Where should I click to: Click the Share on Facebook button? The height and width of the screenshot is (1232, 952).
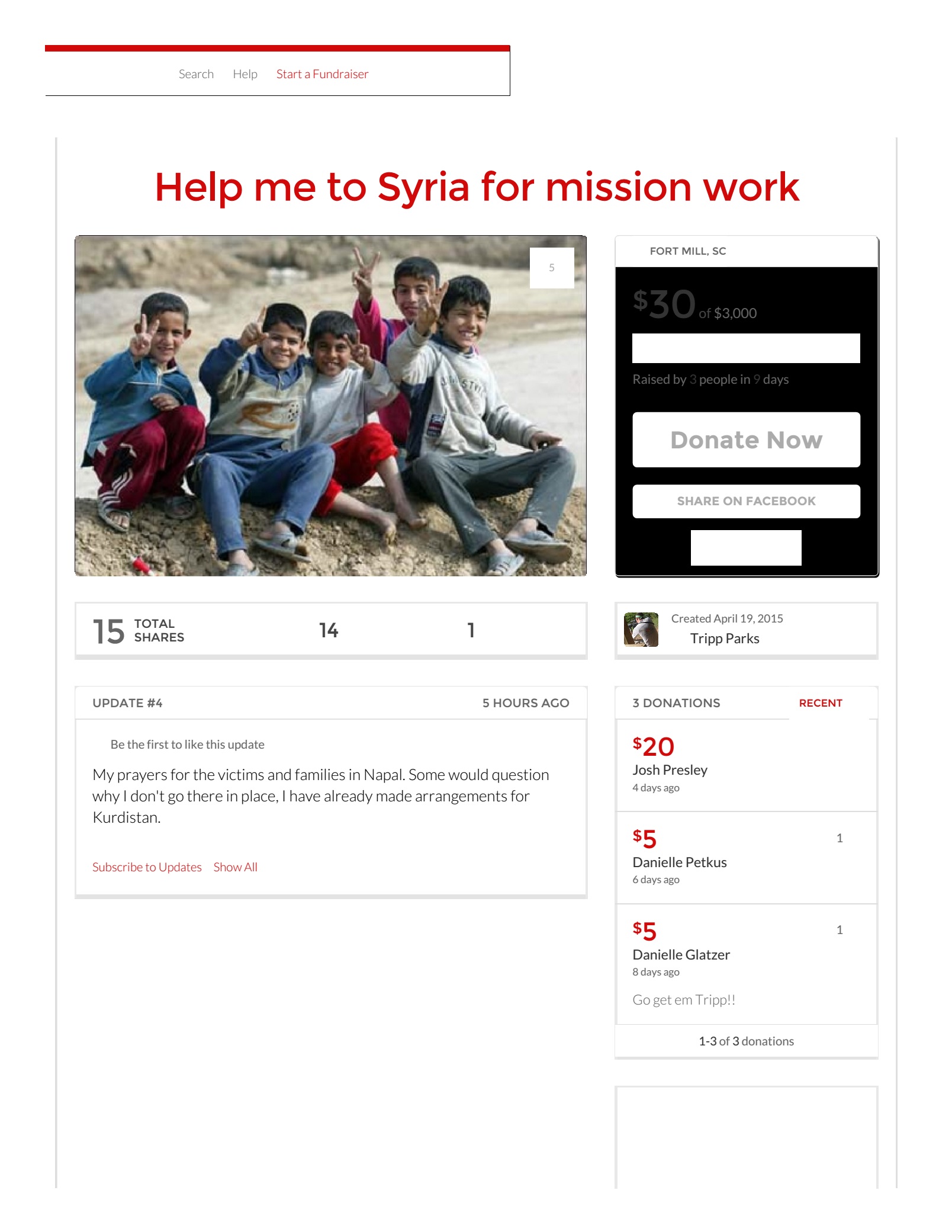coord(746,501)
